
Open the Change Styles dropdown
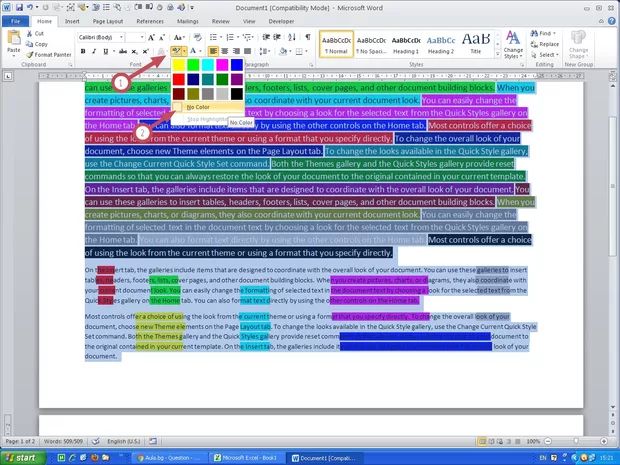click(x=513, y=44)
